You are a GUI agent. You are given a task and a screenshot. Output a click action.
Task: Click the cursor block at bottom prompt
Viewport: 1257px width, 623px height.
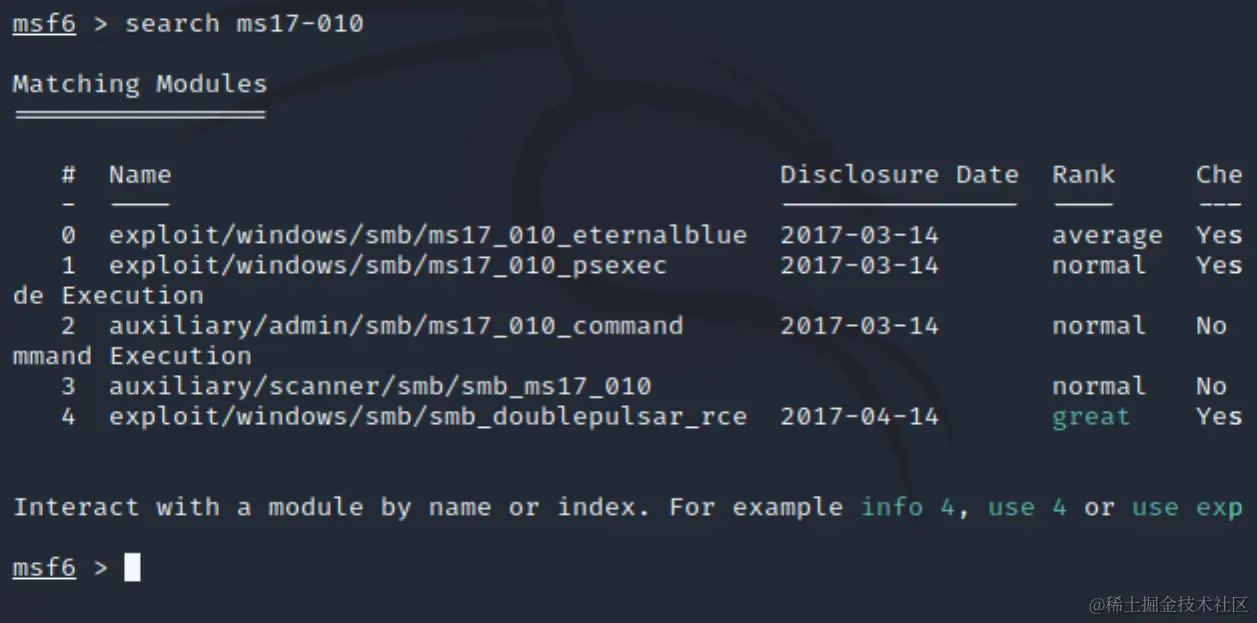pyautogui.click(x=132, y=568)
